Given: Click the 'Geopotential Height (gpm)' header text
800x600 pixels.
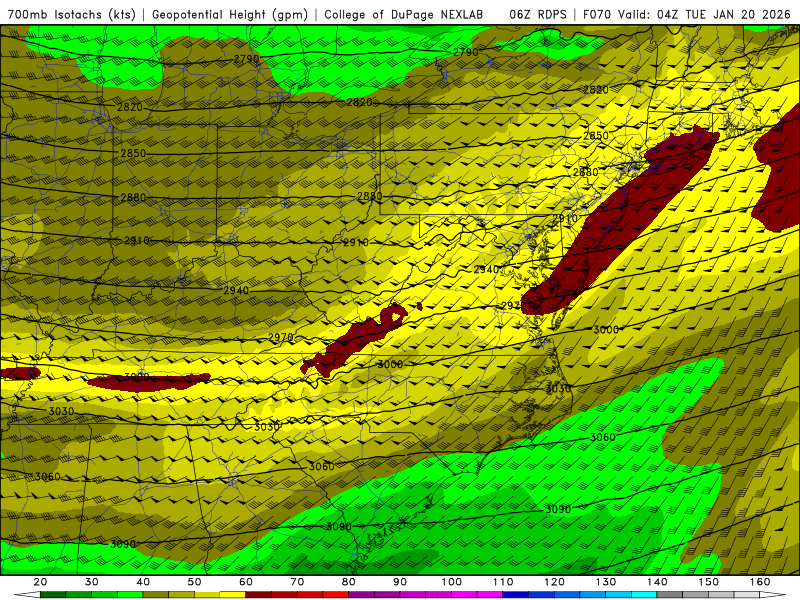Looking at the screenshot, I should [230, 15].
